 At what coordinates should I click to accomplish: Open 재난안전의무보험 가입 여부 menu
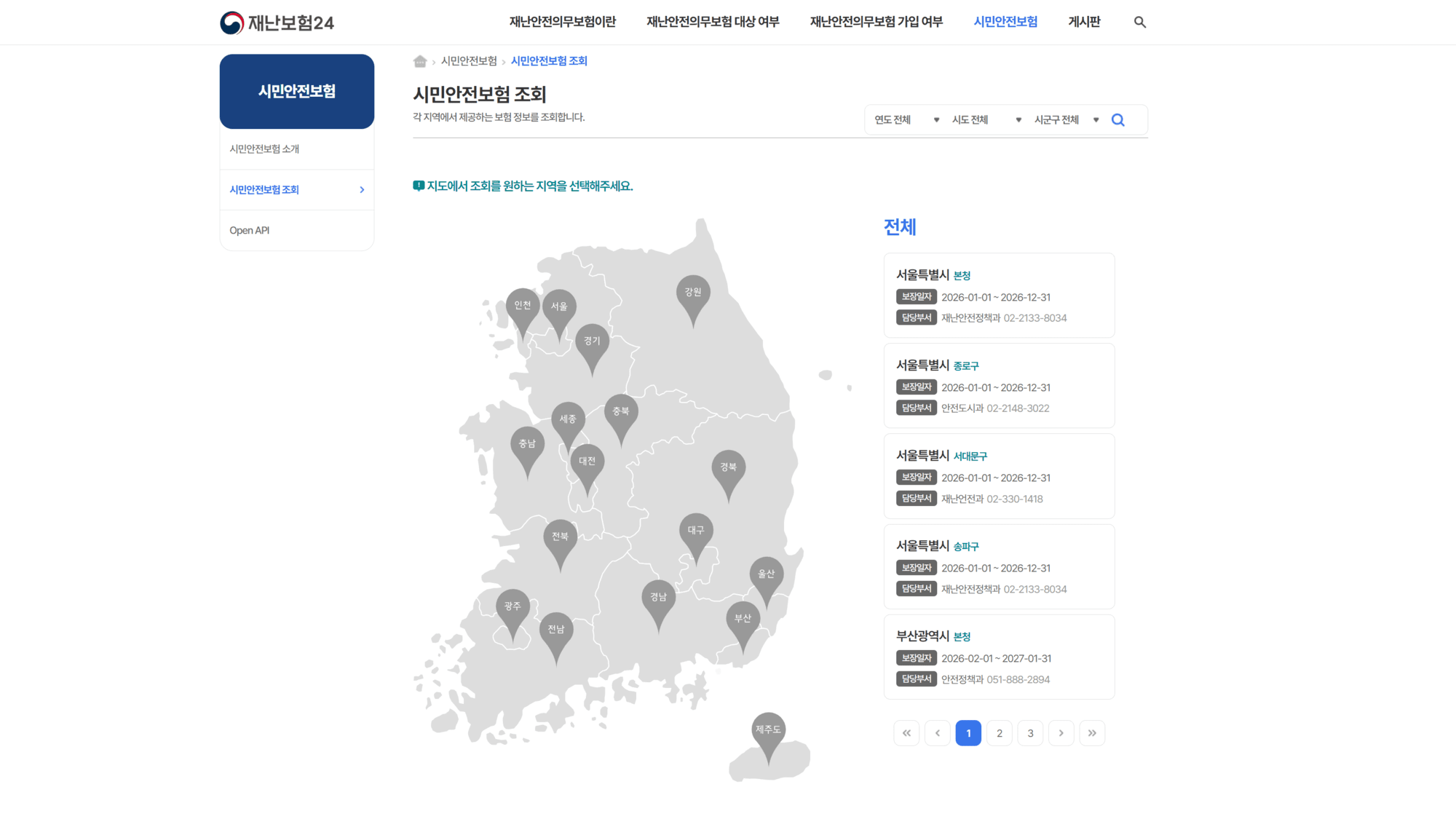pos(877,22)
